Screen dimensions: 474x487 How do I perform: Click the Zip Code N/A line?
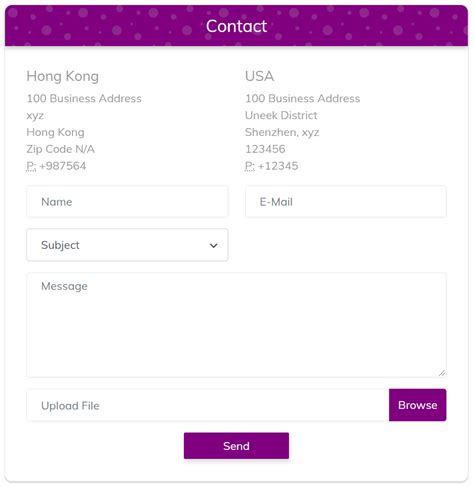point(61,149)
